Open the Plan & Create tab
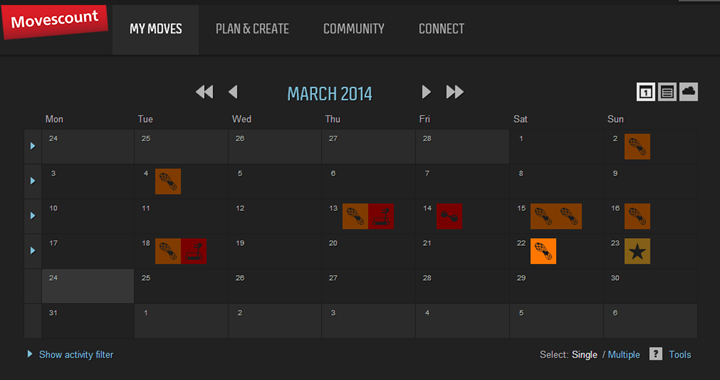The image size is (720, 380). click(252, 29)
